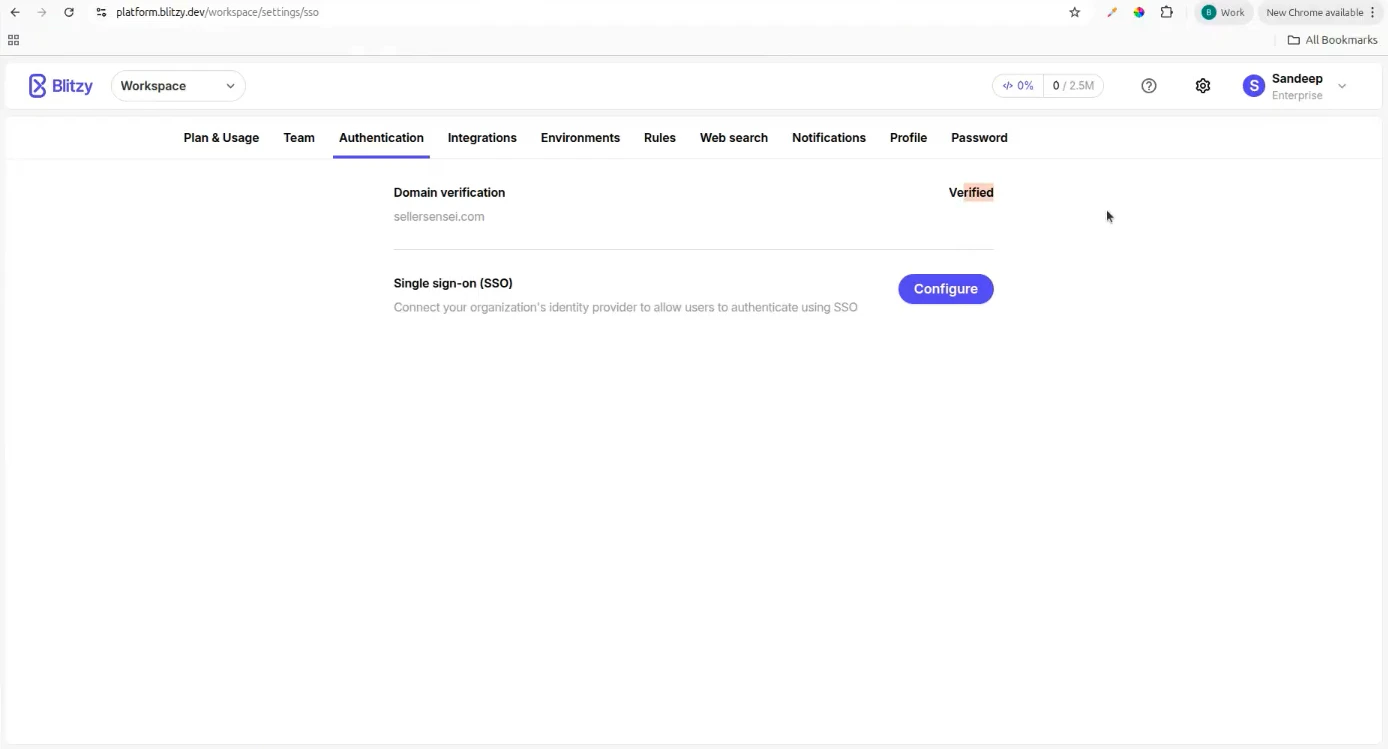Click the SSO identity provider description text
The width and height of the screenshot is (1388, 749).
pyautogui.click(x=625, y=307)
